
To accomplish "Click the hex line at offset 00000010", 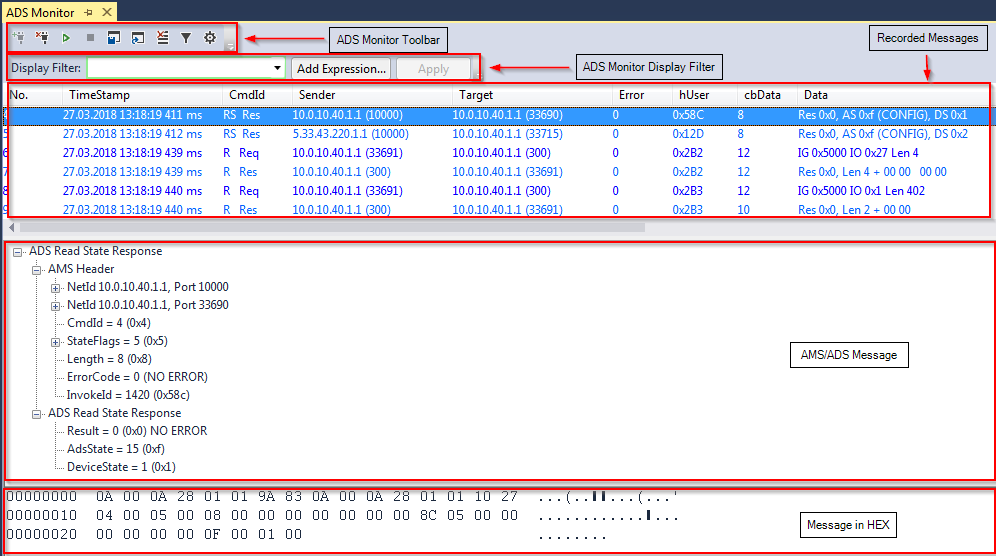I will 342,515.
